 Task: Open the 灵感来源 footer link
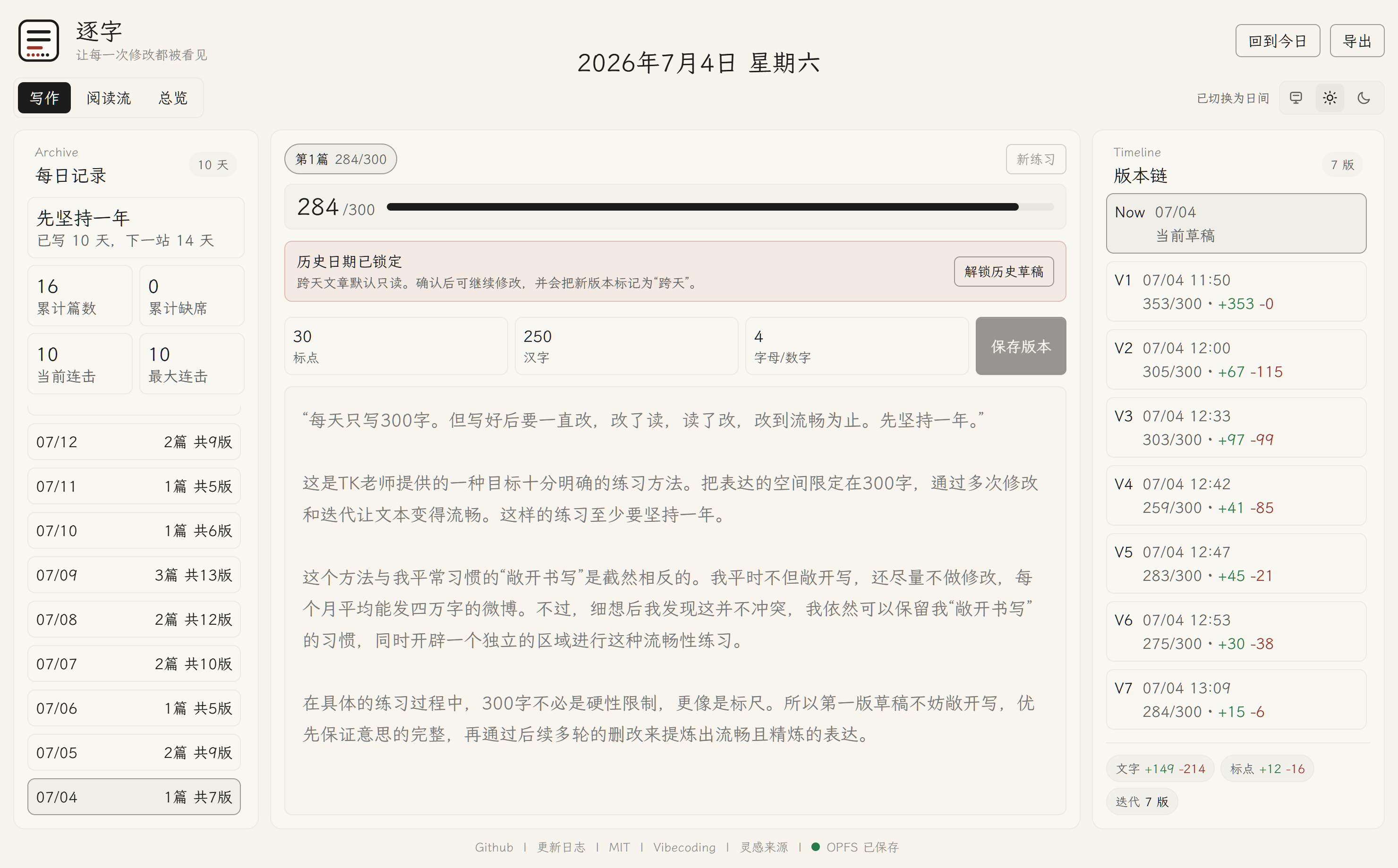[x=764, y=847]
